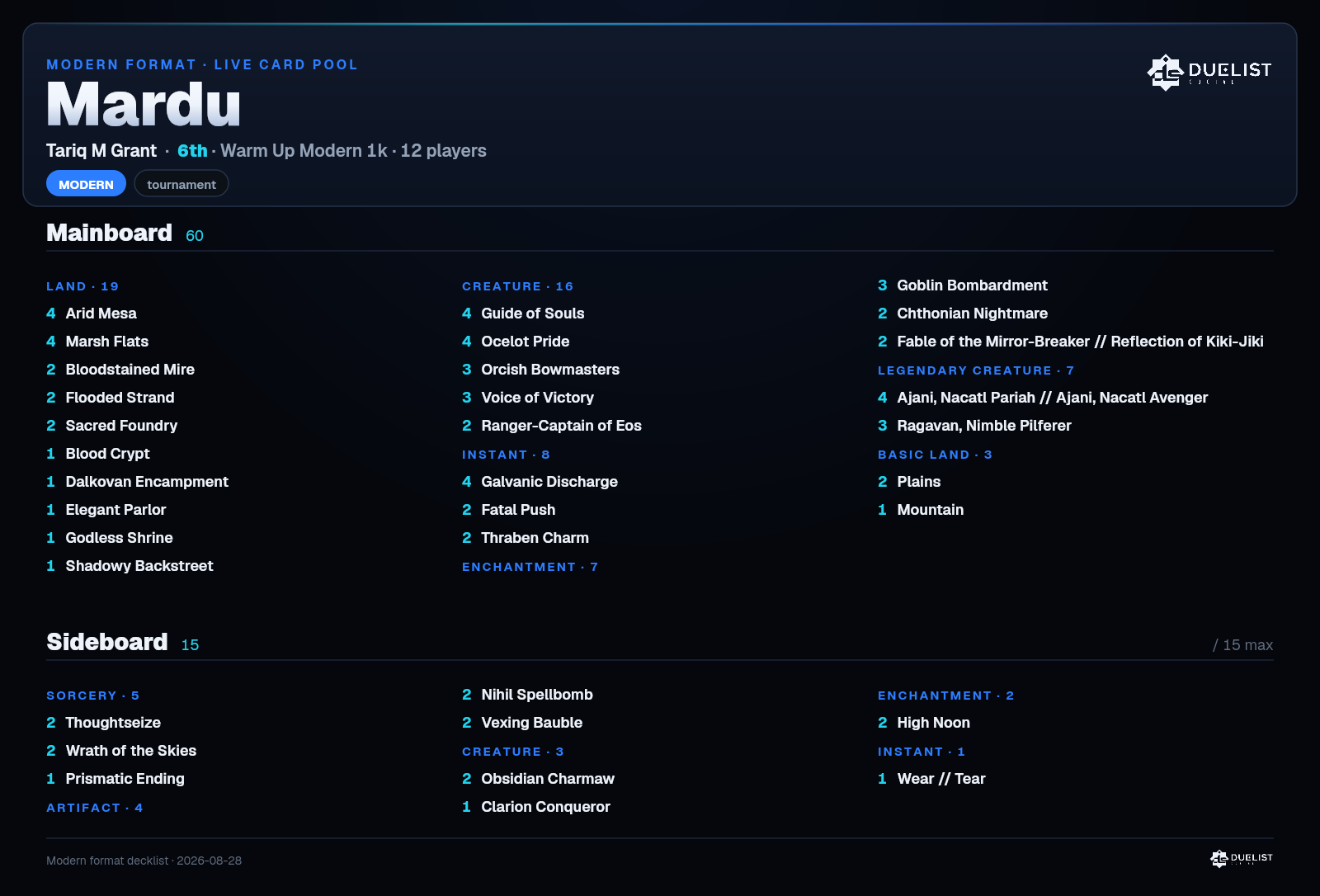Click the Goblin Bombardment entry
Screen dimensions: 1320x896
coord(972,285)
